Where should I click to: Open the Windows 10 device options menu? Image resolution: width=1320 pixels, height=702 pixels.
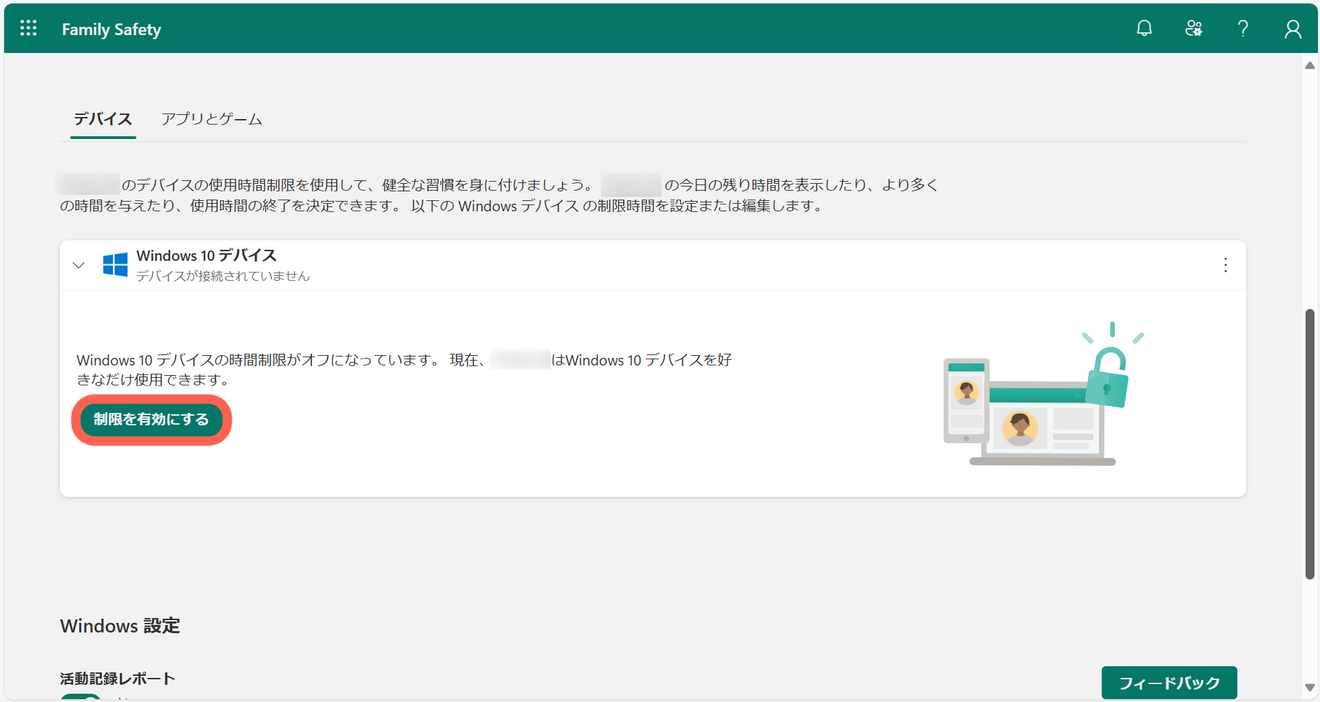(1226, 265)
